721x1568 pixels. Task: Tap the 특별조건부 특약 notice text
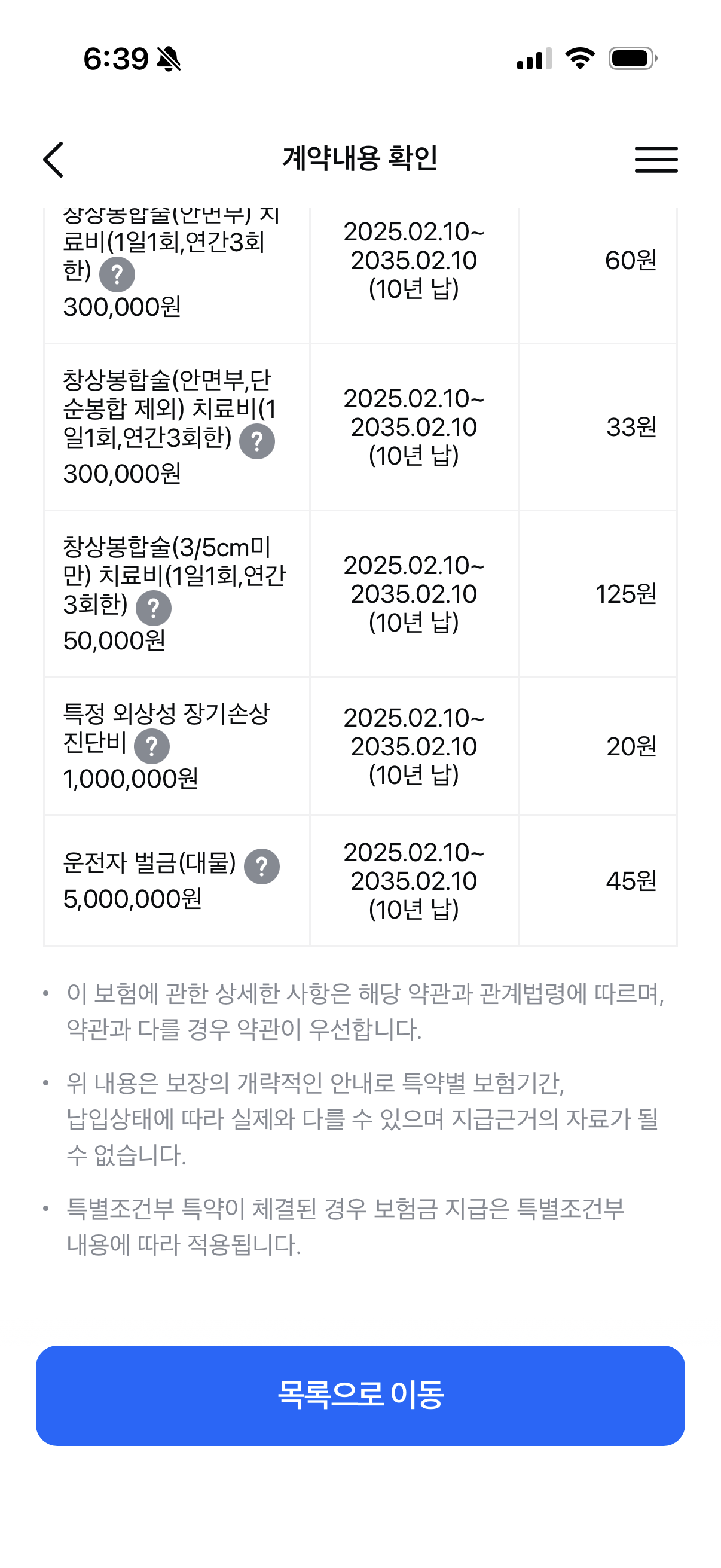pos(346,1227)
